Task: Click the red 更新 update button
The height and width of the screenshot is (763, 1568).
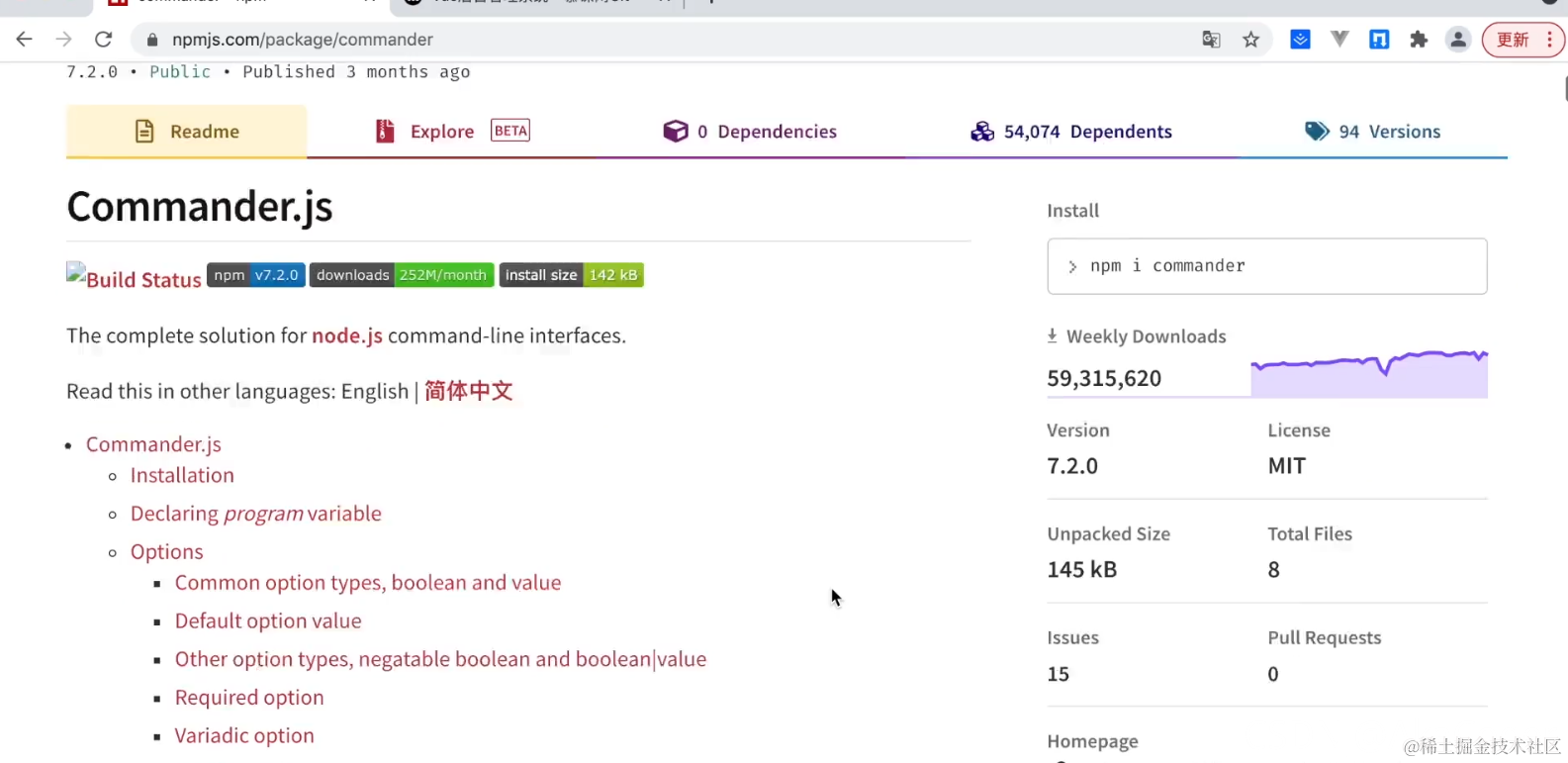Action: coord(1513,40)
